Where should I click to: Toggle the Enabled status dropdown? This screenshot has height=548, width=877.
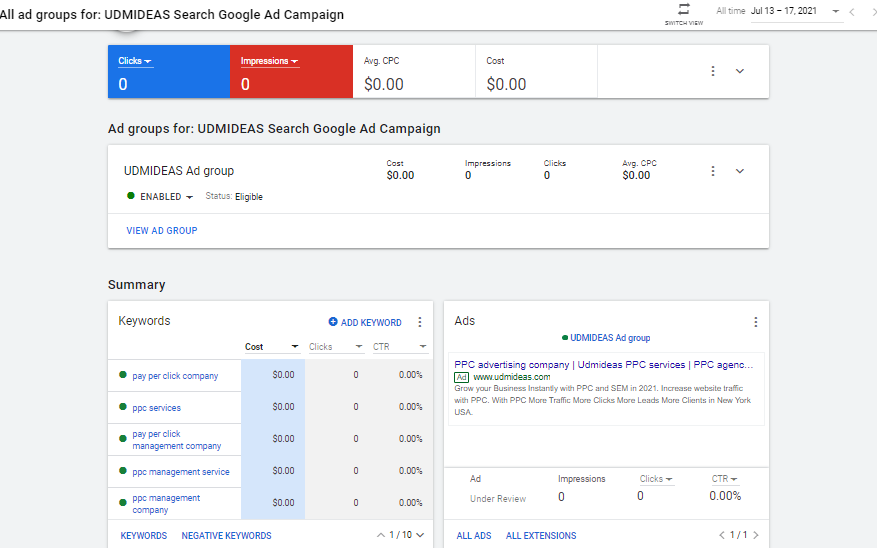coord(189,198)
